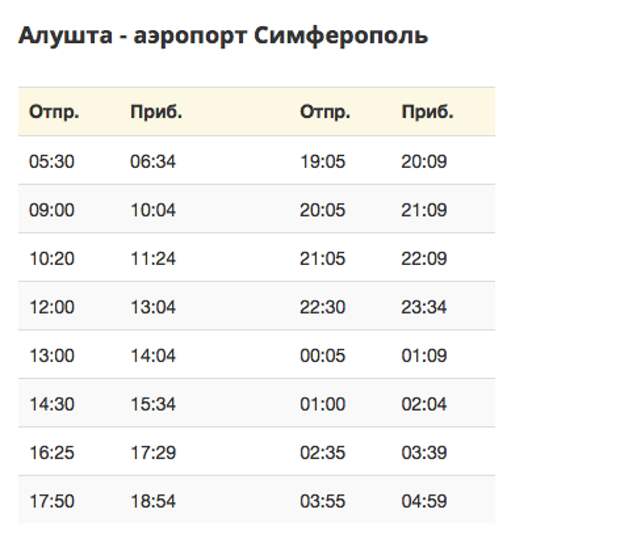Screen dimensions: 620x543
Task: Select the 00:05 departure time
Action: point(322,356)
